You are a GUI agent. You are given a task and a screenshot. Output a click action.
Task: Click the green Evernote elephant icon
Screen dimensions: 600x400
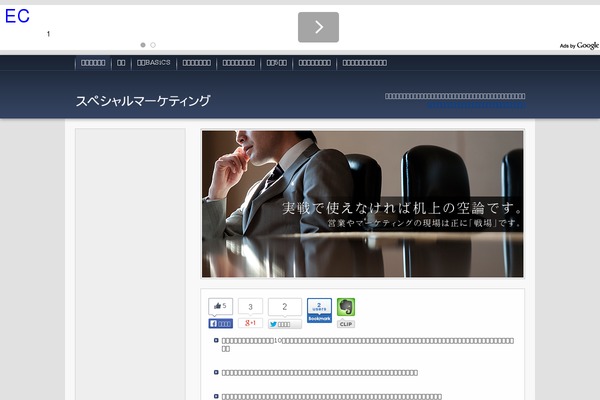(x=346, y=307)
